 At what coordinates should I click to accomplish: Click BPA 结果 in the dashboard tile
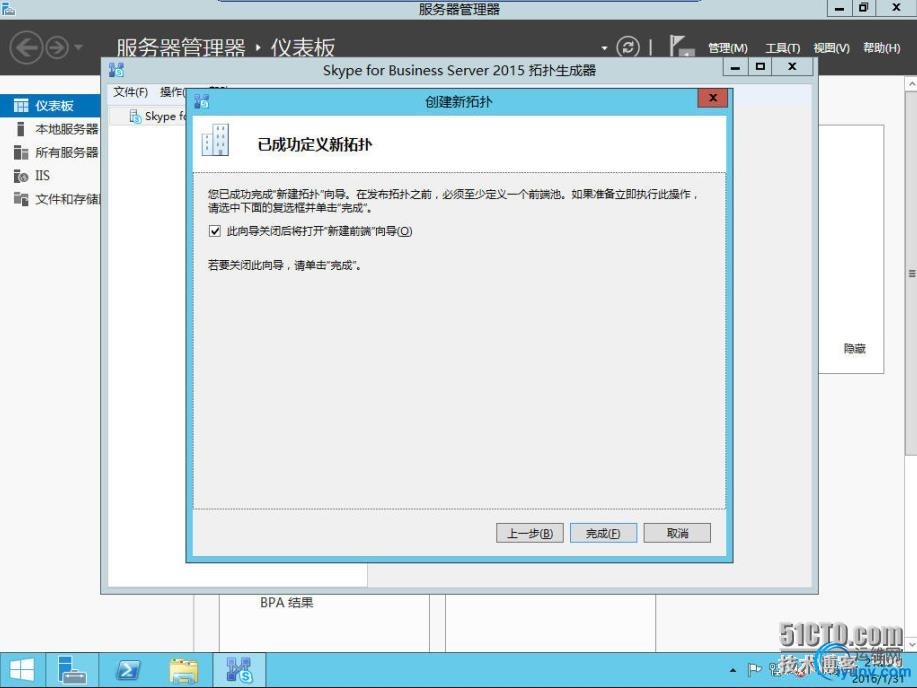pos(287,602)
